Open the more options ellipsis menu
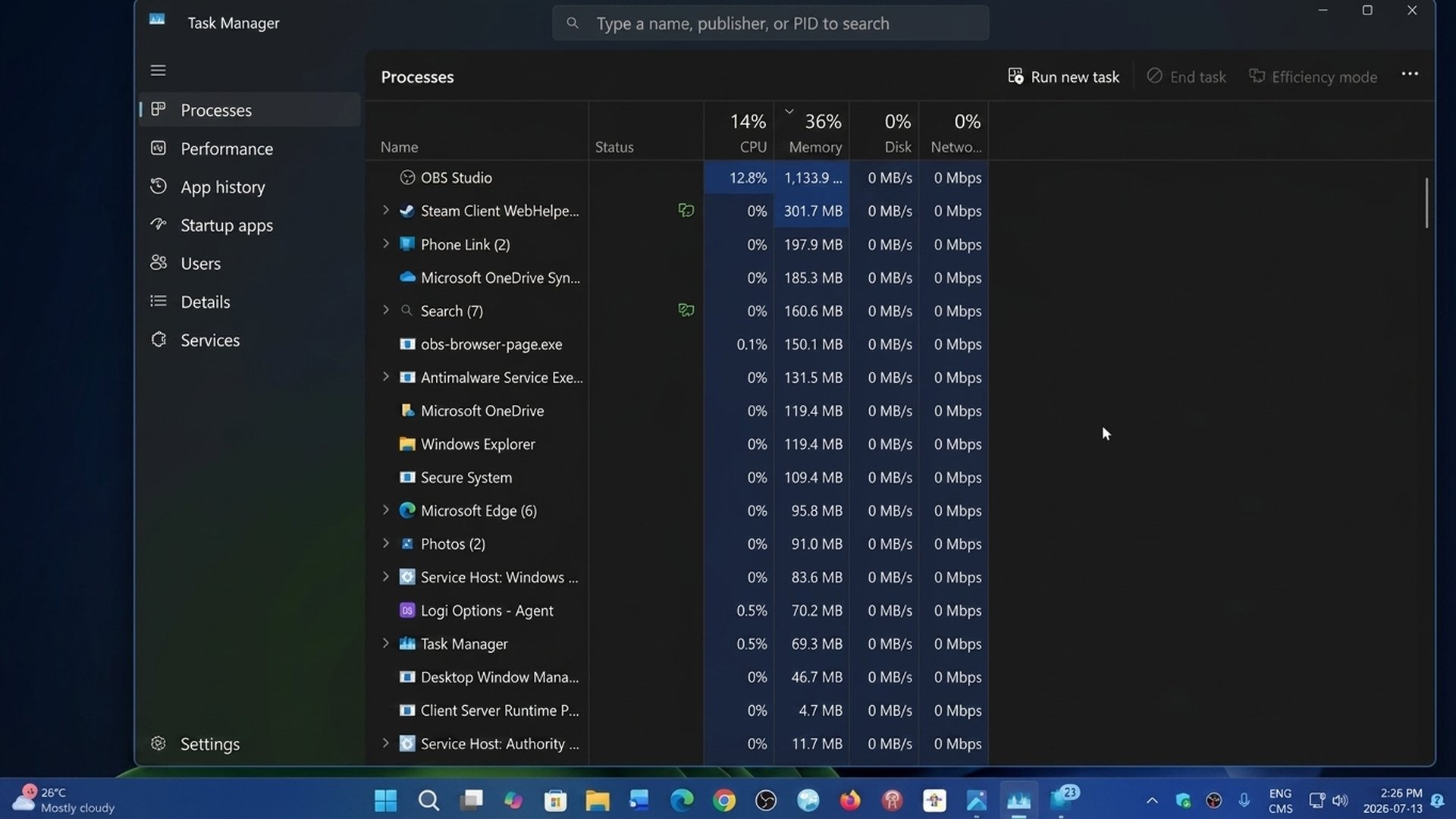1456x819 pixels. 1410,74
